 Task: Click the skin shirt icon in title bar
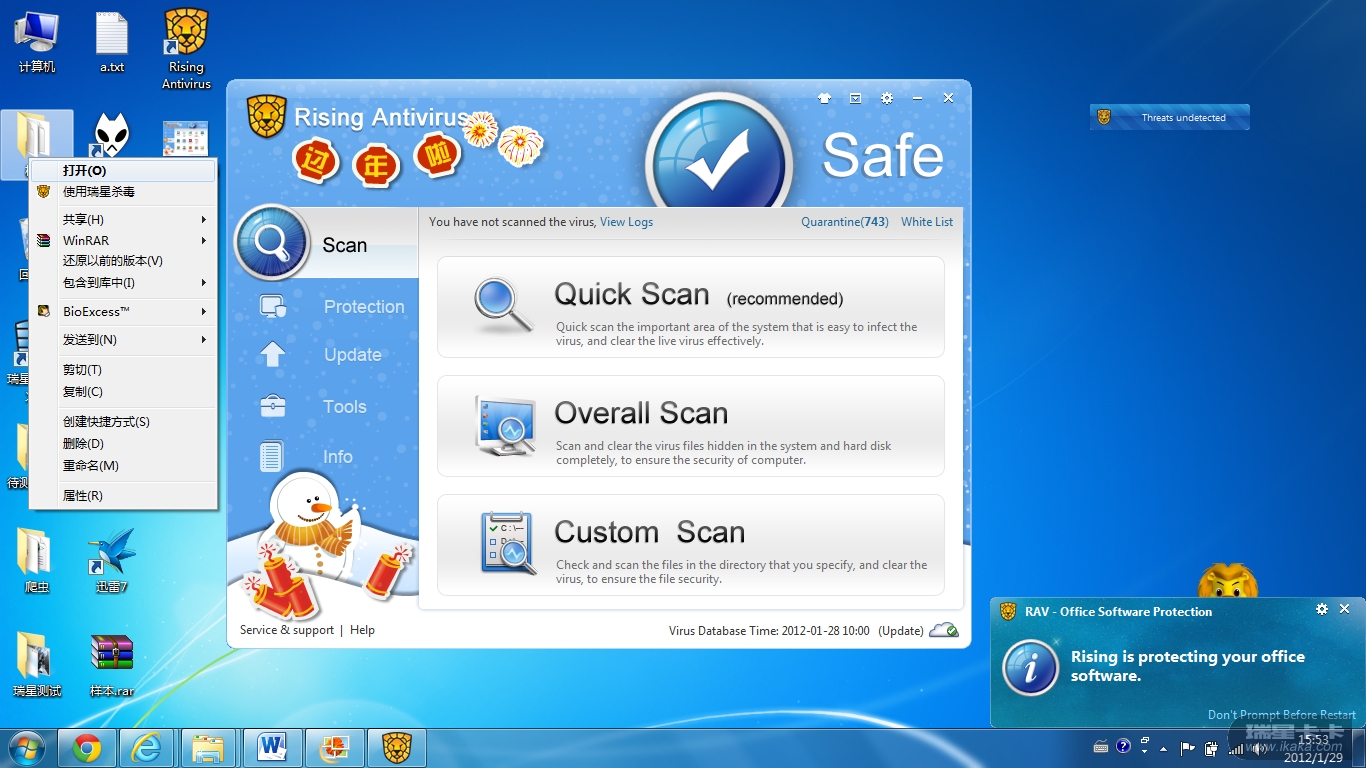point(824,98)
